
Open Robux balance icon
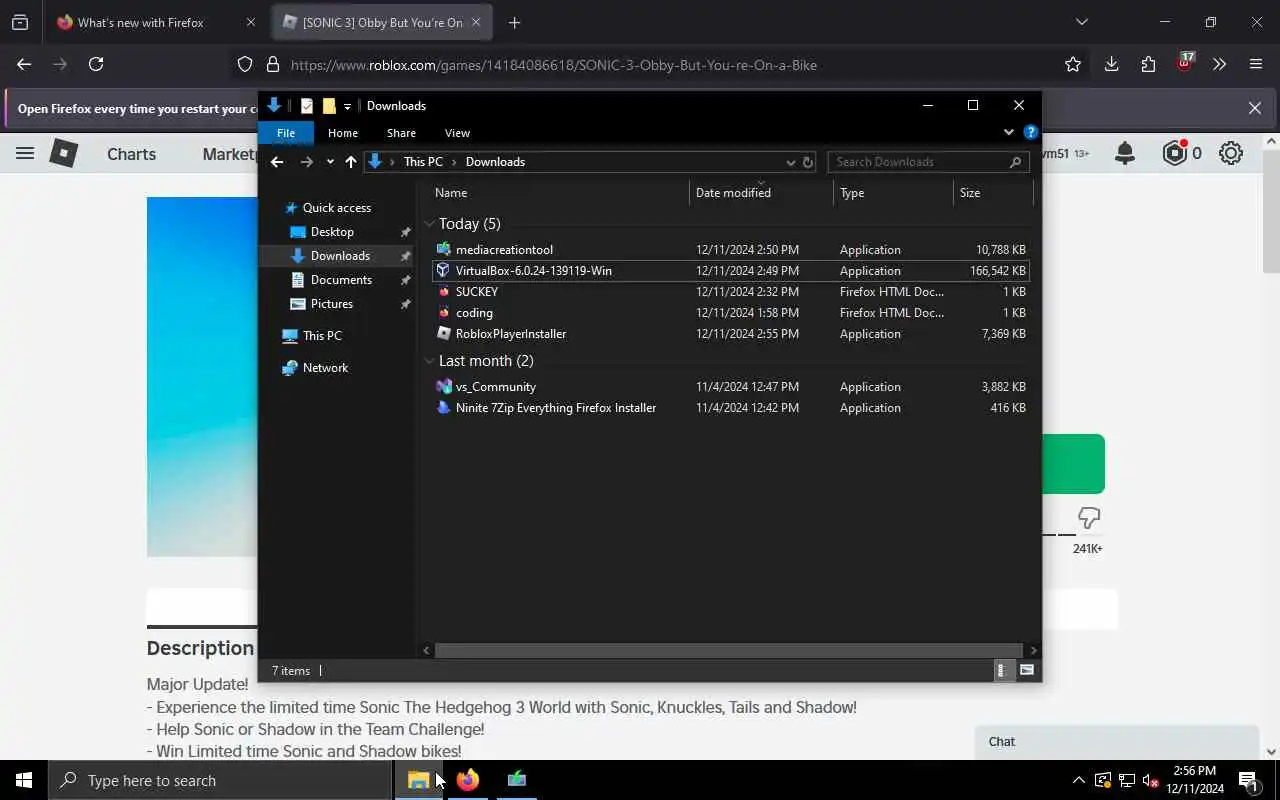[x=1175, y=153]
